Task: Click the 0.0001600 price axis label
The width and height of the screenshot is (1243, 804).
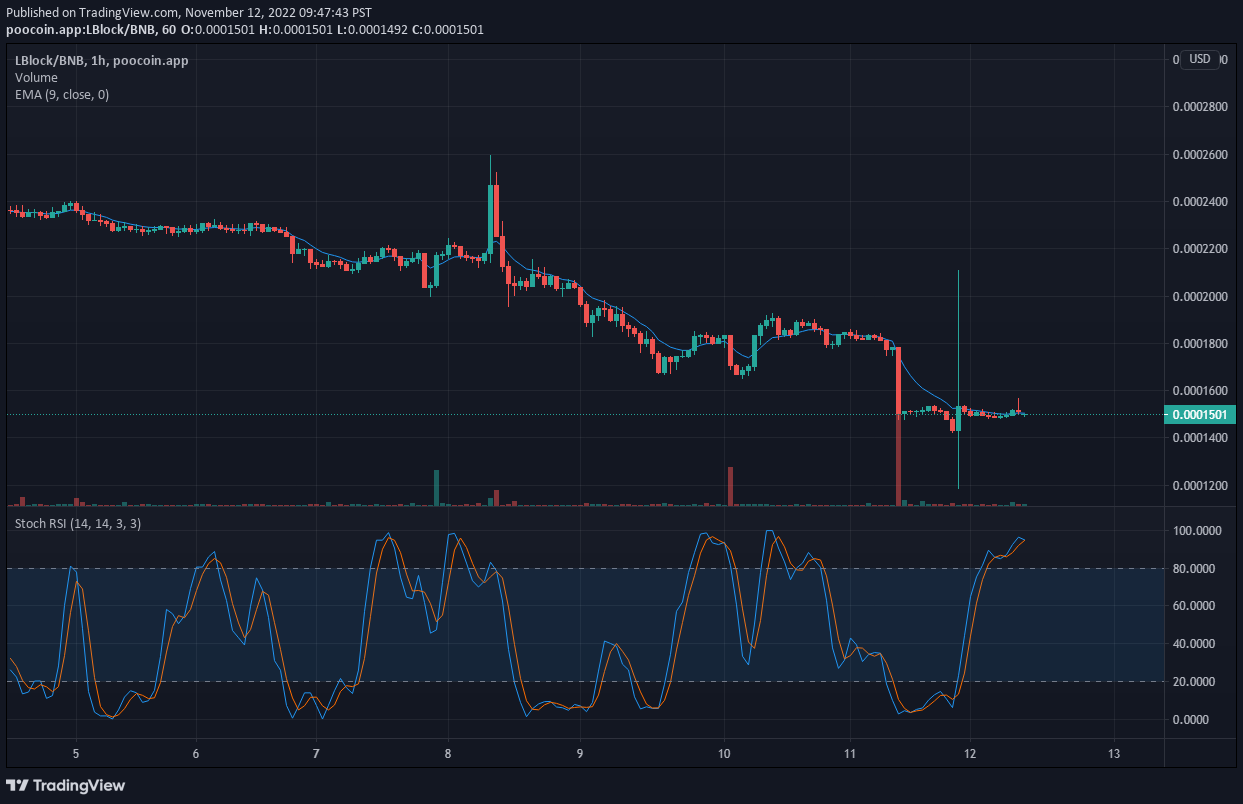Action: [1200, 391]
